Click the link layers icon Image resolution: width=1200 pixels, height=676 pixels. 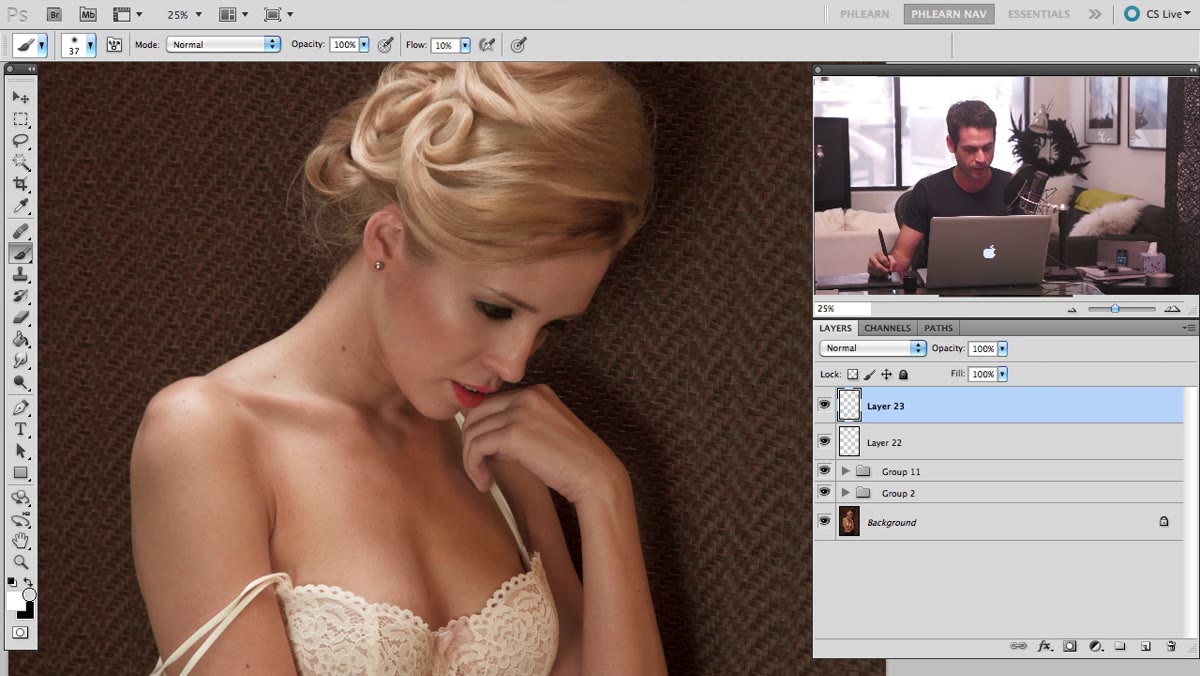(1018, 646)
